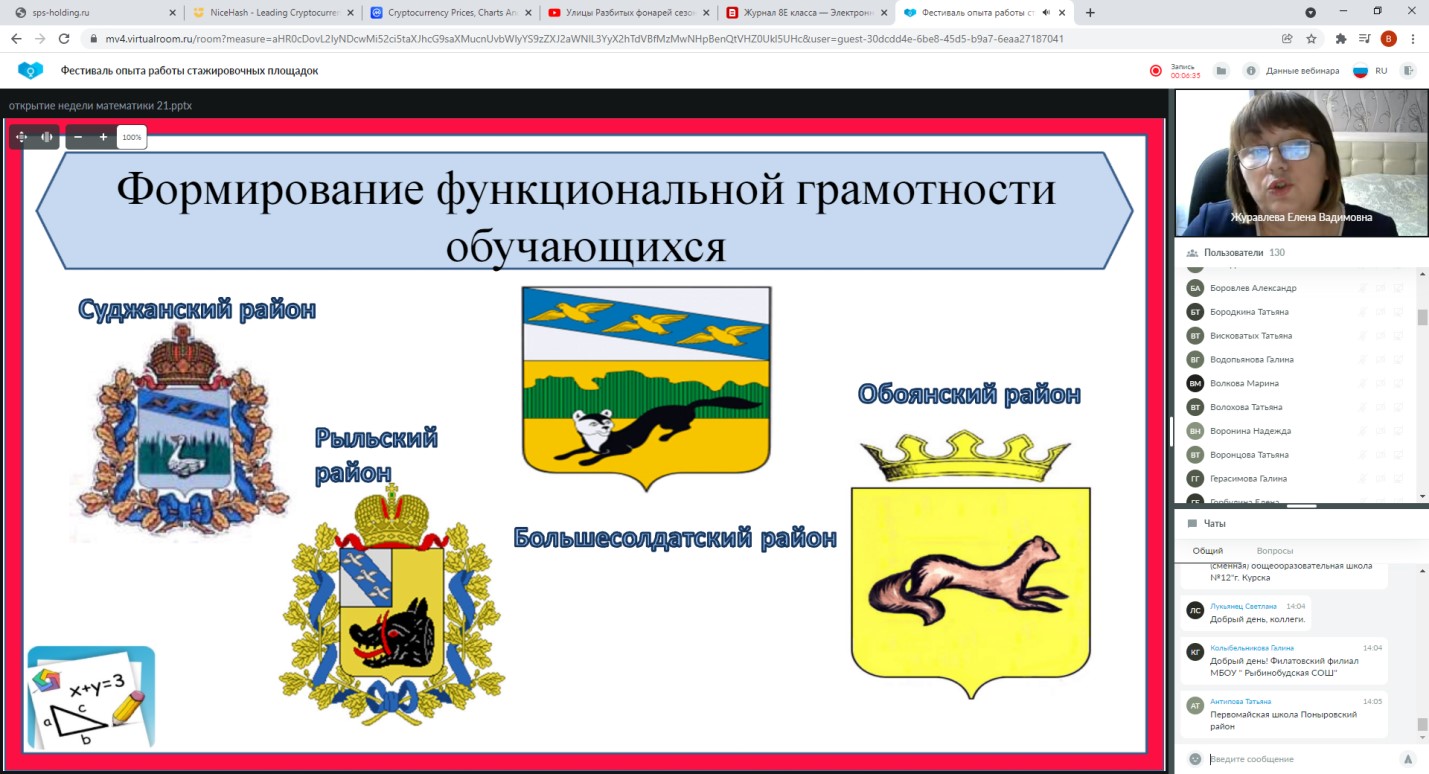1429x774 pixels.
Task: Click the chat scrollbar thumb
Action: point(1422,725)
